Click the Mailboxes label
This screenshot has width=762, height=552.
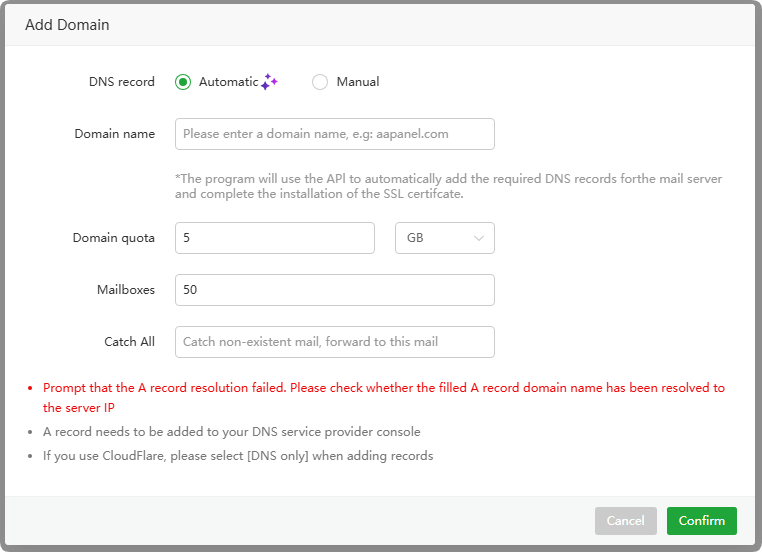coord(125,290)
